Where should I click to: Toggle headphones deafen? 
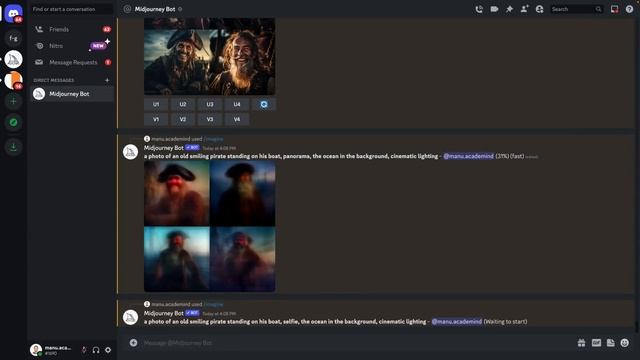click(96, 350)
